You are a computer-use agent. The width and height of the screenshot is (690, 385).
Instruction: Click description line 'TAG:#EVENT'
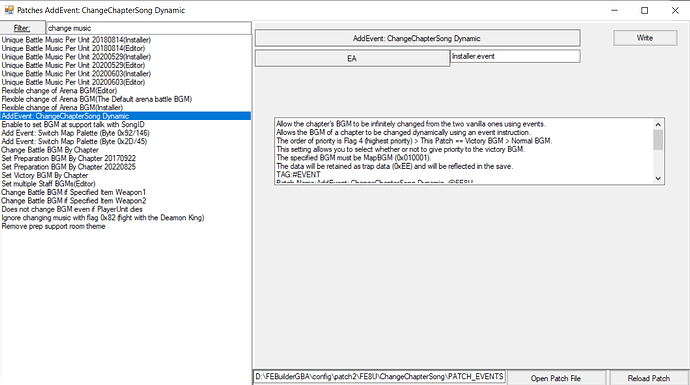tap(298, 175)
